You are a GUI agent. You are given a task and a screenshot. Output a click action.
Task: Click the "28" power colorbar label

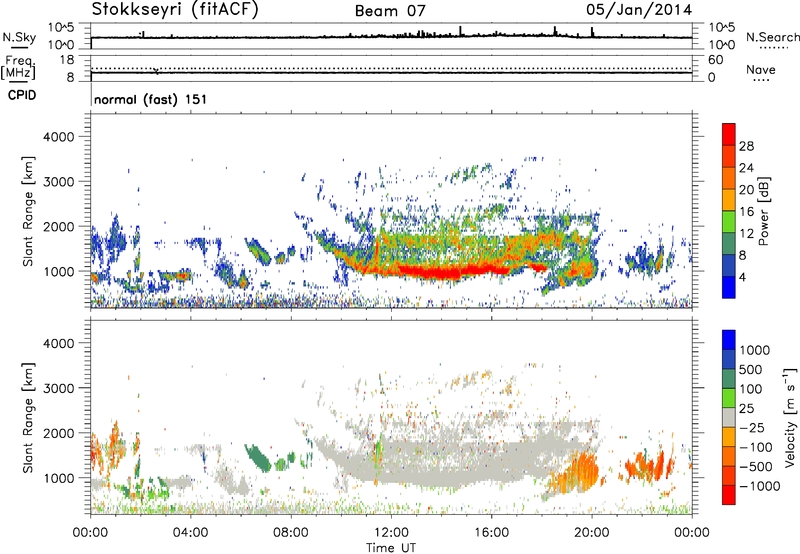[x=746, y=146]
